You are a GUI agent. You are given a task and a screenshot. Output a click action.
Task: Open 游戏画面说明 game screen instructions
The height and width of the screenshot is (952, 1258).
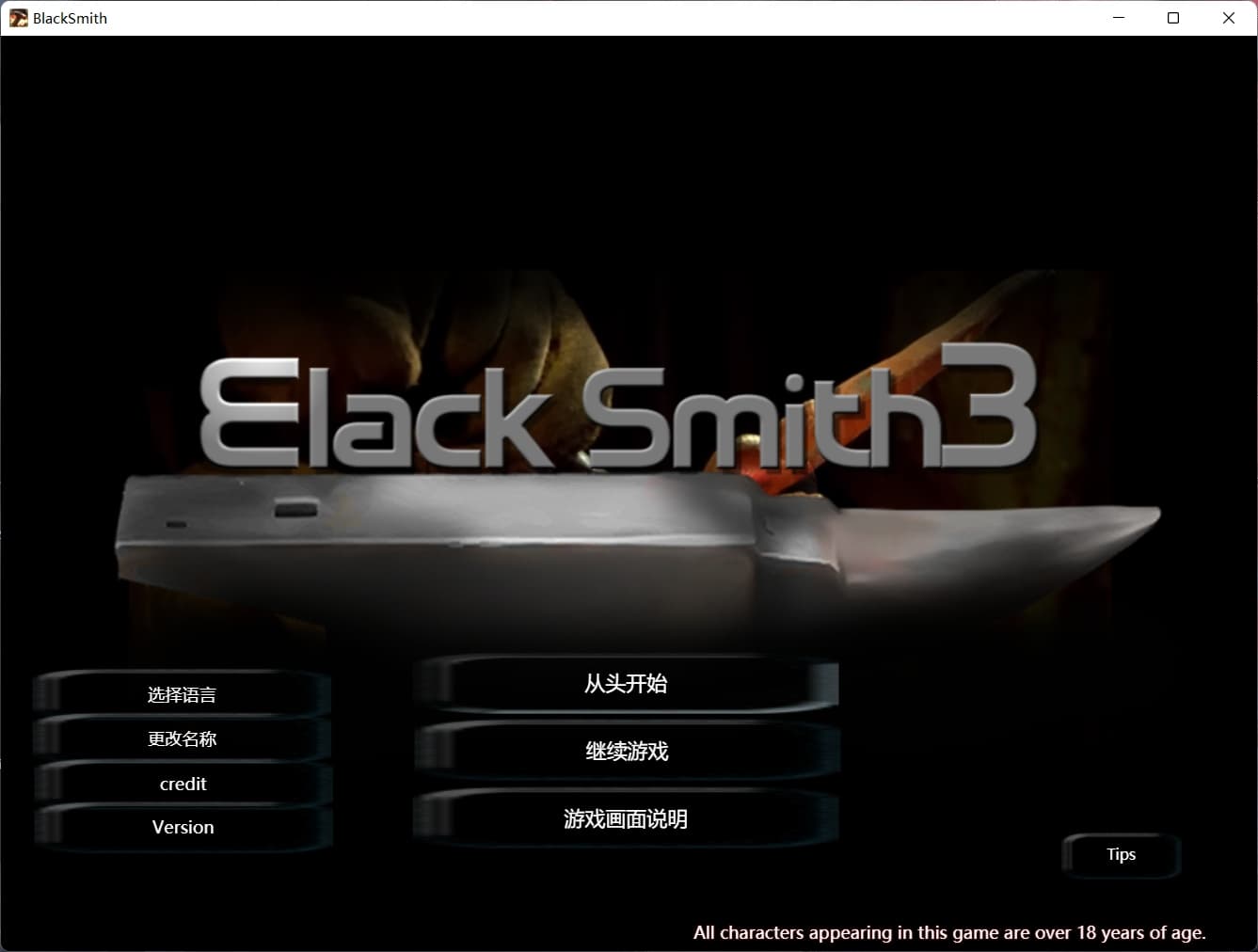[626, 819]
